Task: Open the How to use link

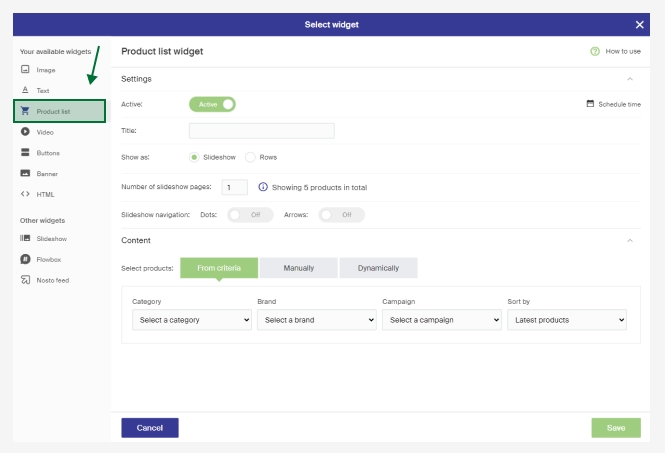Action: (x=616, y=51)
